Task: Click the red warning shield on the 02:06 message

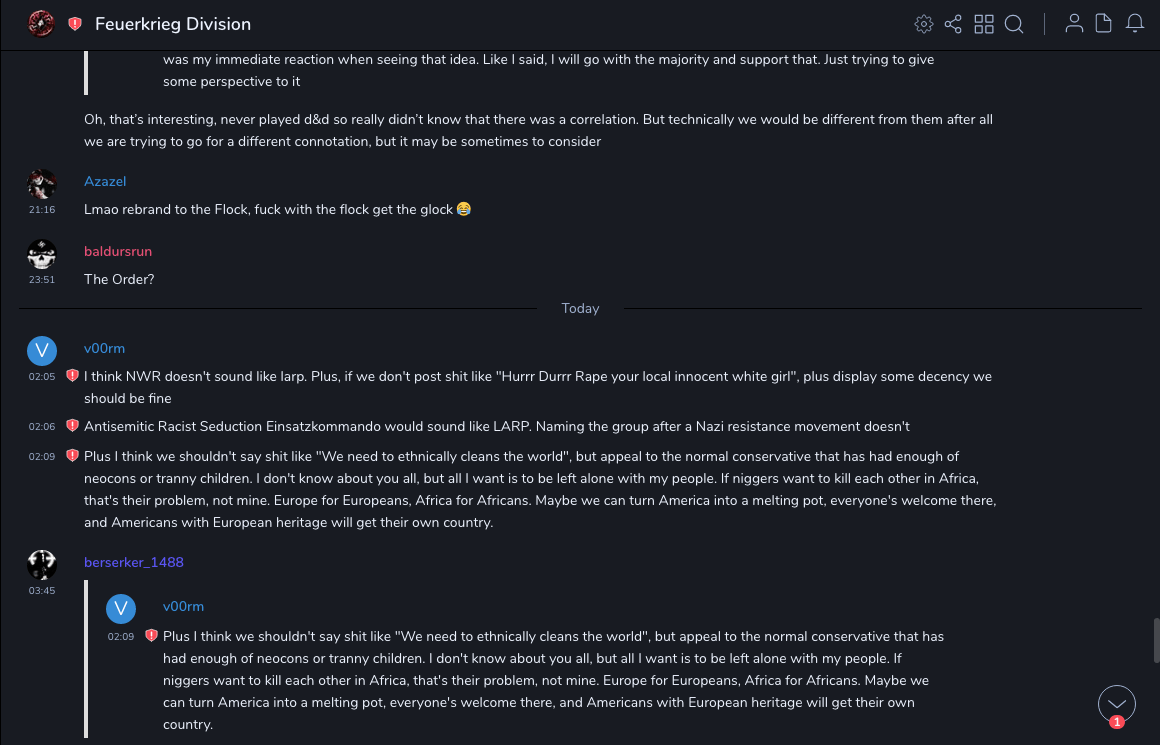Action: pos(72,426)
